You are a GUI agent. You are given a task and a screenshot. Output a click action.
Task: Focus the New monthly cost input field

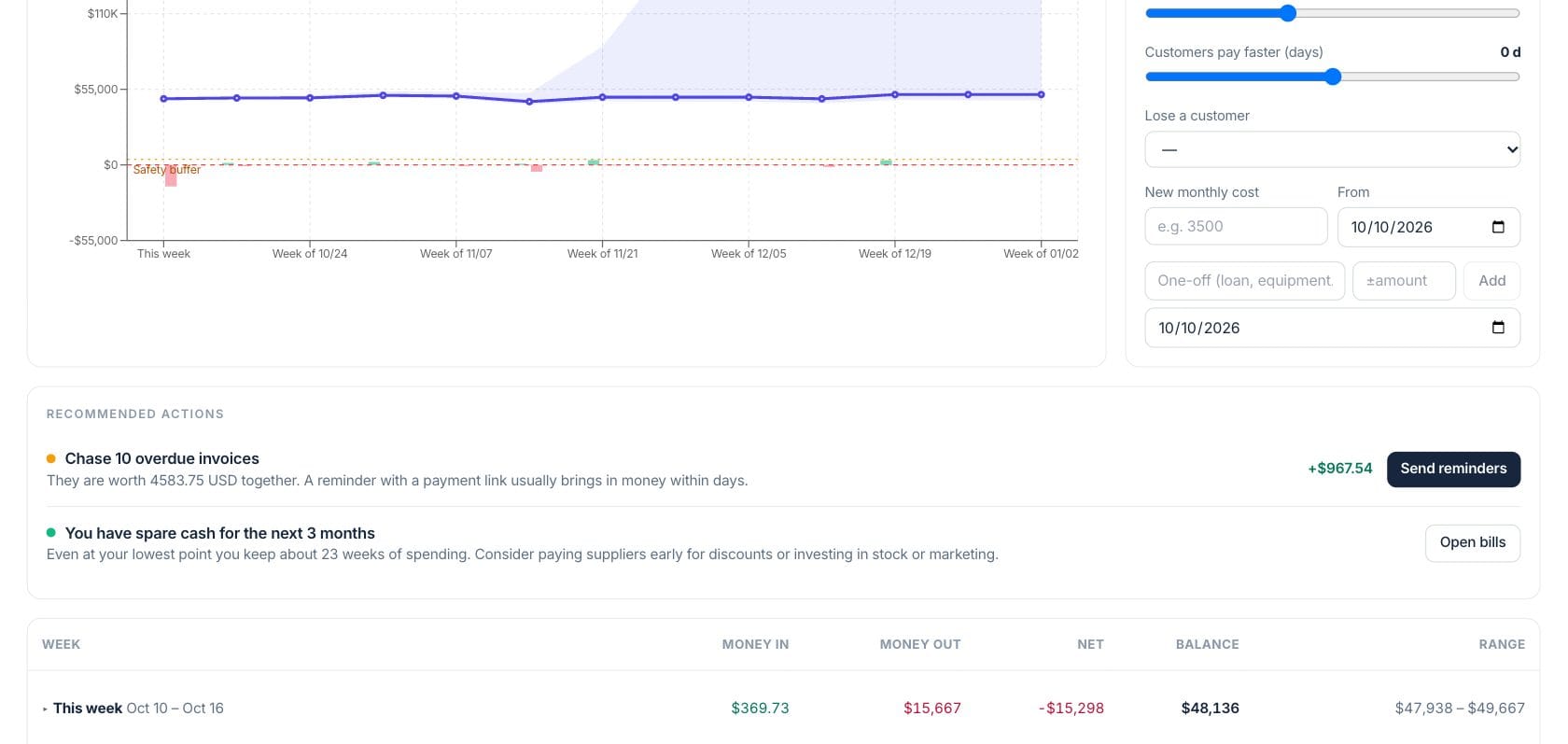click(1236, 227)
